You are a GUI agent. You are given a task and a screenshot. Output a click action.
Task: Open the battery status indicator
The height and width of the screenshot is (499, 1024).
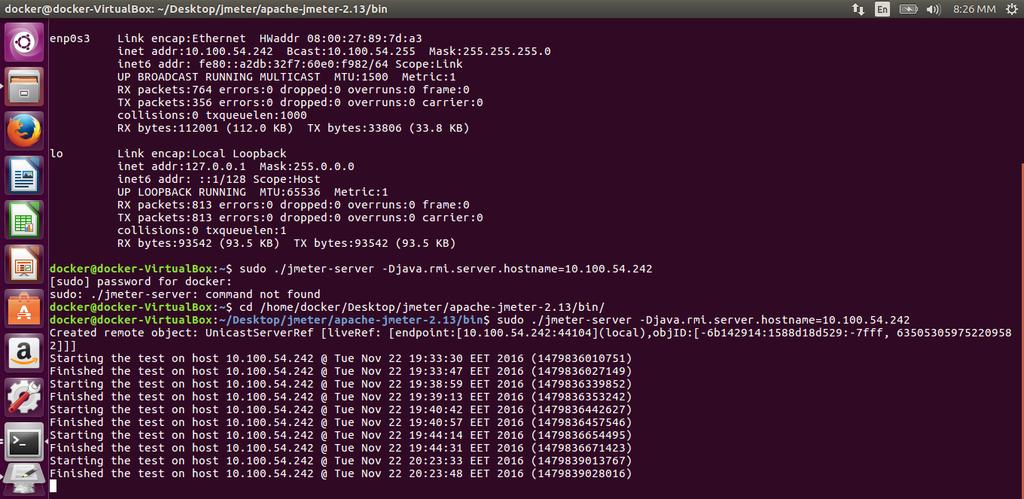(908, 9)
